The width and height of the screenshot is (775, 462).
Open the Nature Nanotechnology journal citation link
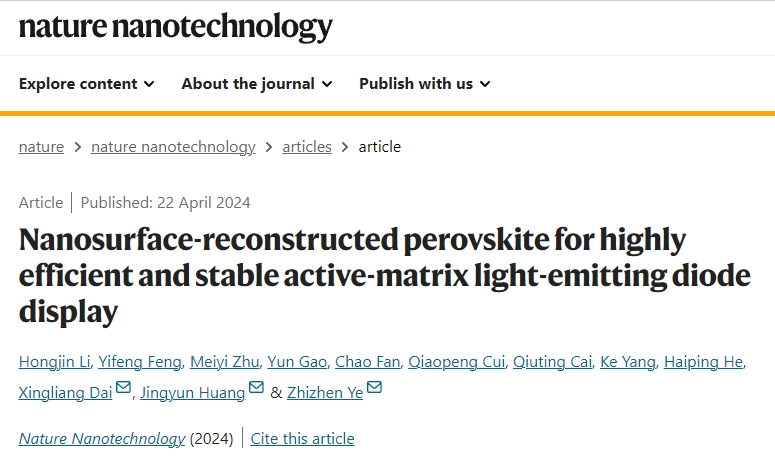tap(102, 439)
